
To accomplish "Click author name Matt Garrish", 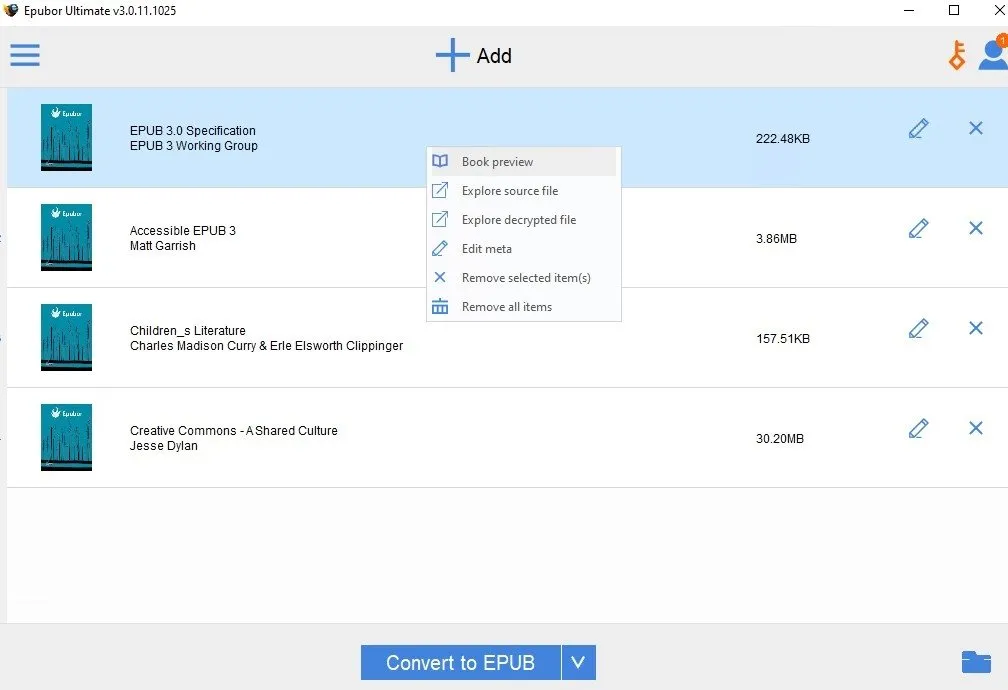I will [163, 246].
